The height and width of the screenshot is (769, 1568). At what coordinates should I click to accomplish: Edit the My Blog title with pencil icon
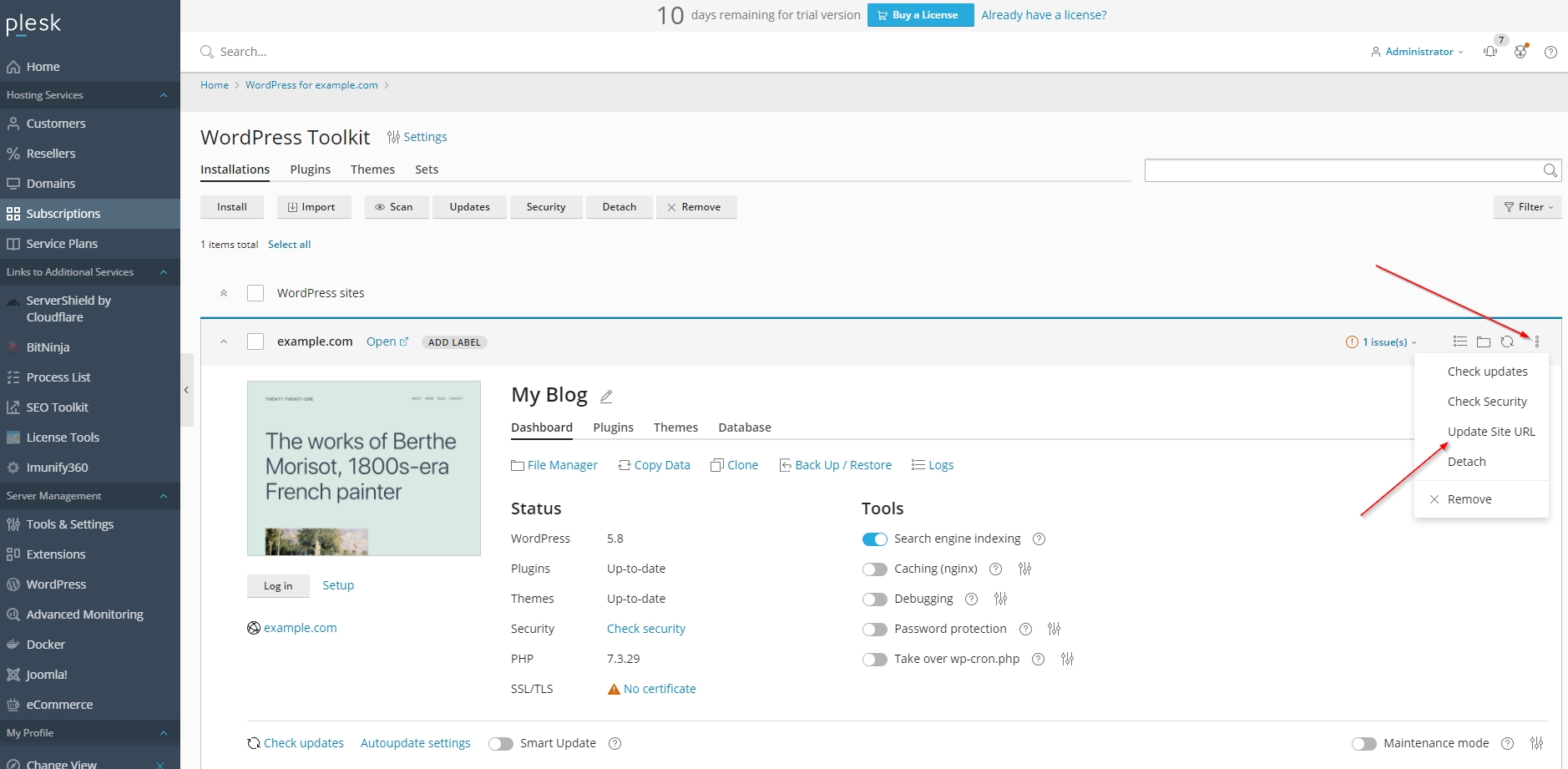(x=606, y=396)
